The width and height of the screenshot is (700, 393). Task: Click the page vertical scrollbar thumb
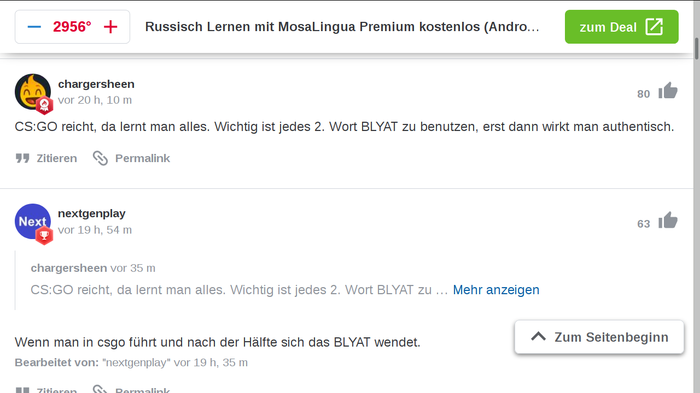tap(696, 48)
